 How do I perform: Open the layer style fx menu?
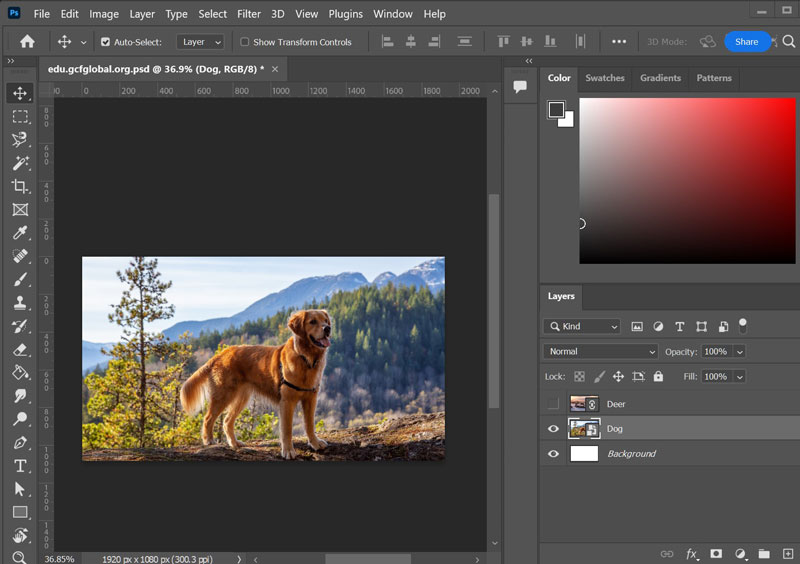[692, 553]
